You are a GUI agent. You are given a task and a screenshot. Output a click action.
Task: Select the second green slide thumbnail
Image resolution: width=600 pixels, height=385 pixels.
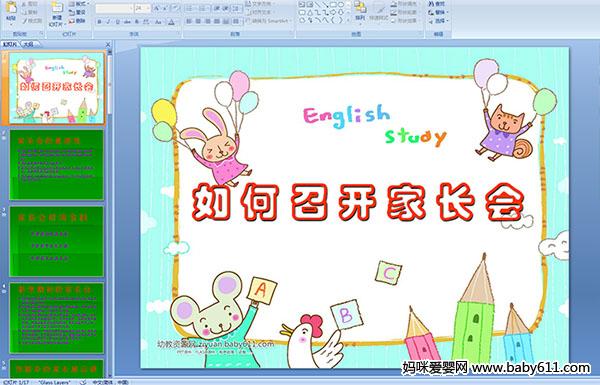pyautogui.click(x=57, y=165)
